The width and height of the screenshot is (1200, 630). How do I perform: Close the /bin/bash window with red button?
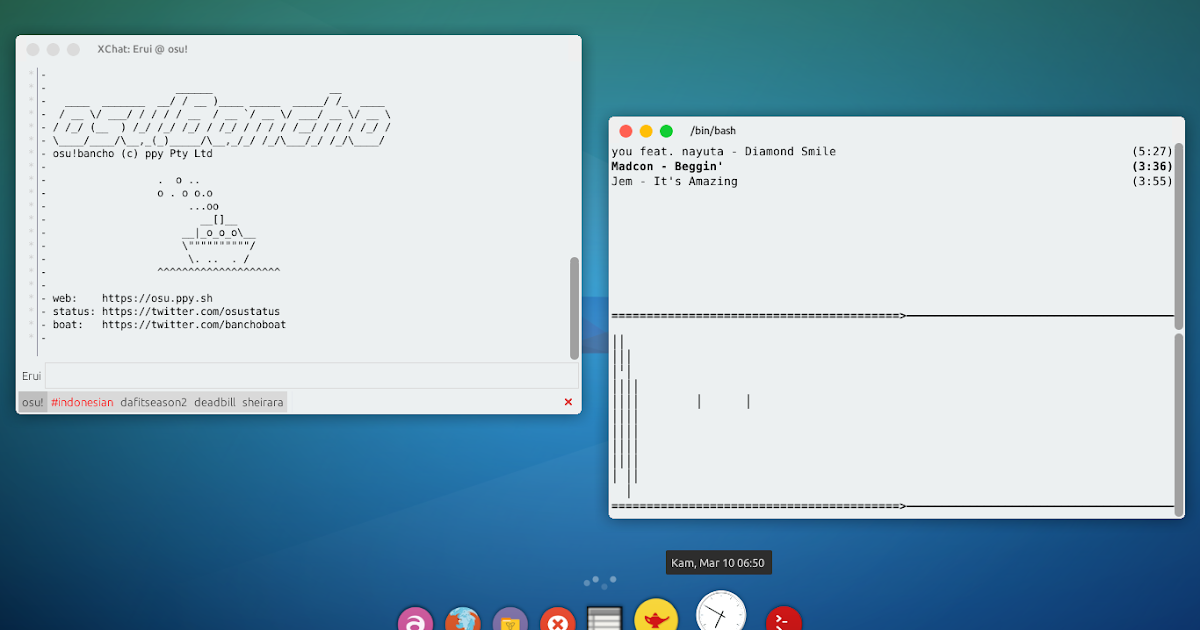pos(626,131)
